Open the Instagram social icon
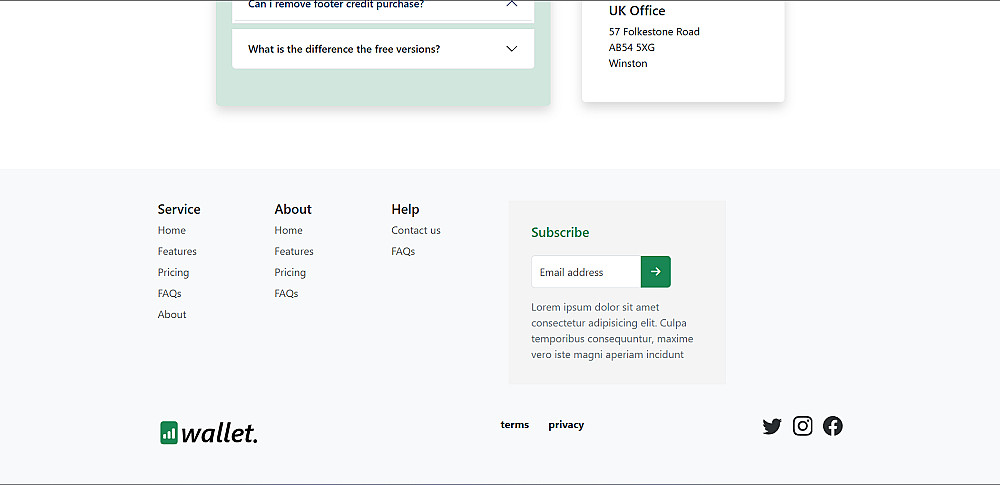Viewport: 1000px width, 485px height. (x=802, y=426)
